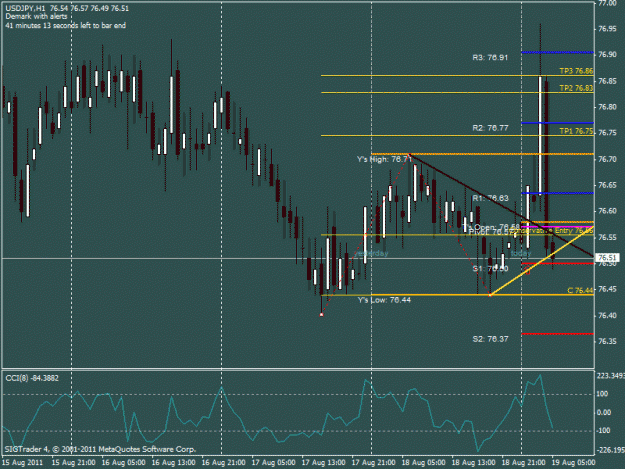625x469 pixels.
Task: Click the 'TP2 76.83' target label
Action: pyautogui.click(x=576, y=88)
